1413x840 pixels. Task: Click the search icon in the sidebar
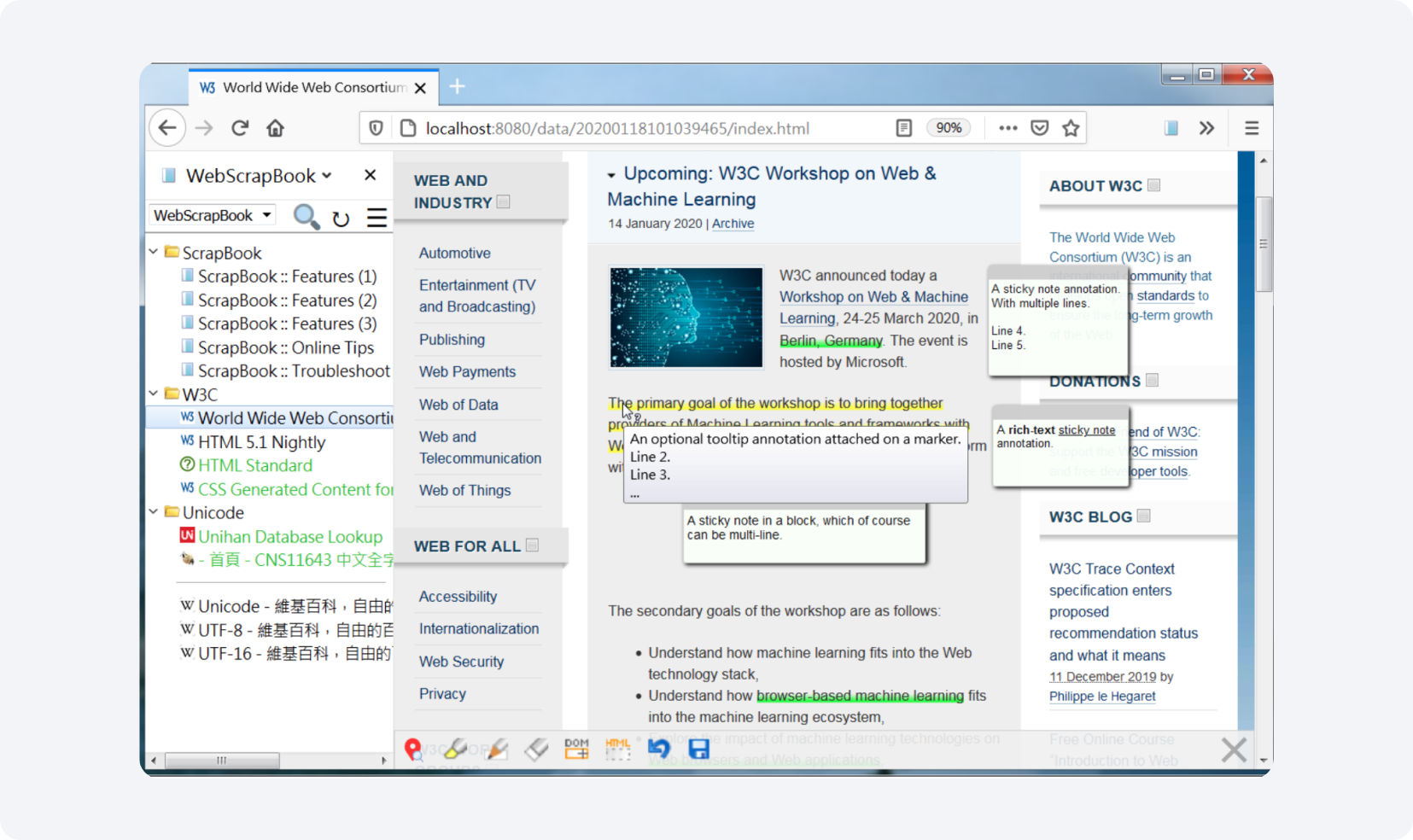(x=307, y=218)
